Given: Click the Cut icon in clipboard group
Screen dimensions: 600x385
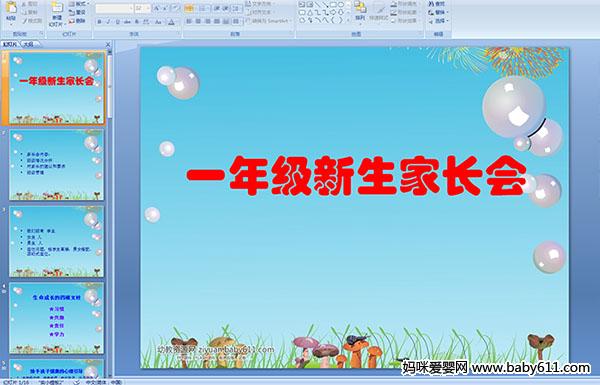Looking at the screenshot, I should click(24, 3).
